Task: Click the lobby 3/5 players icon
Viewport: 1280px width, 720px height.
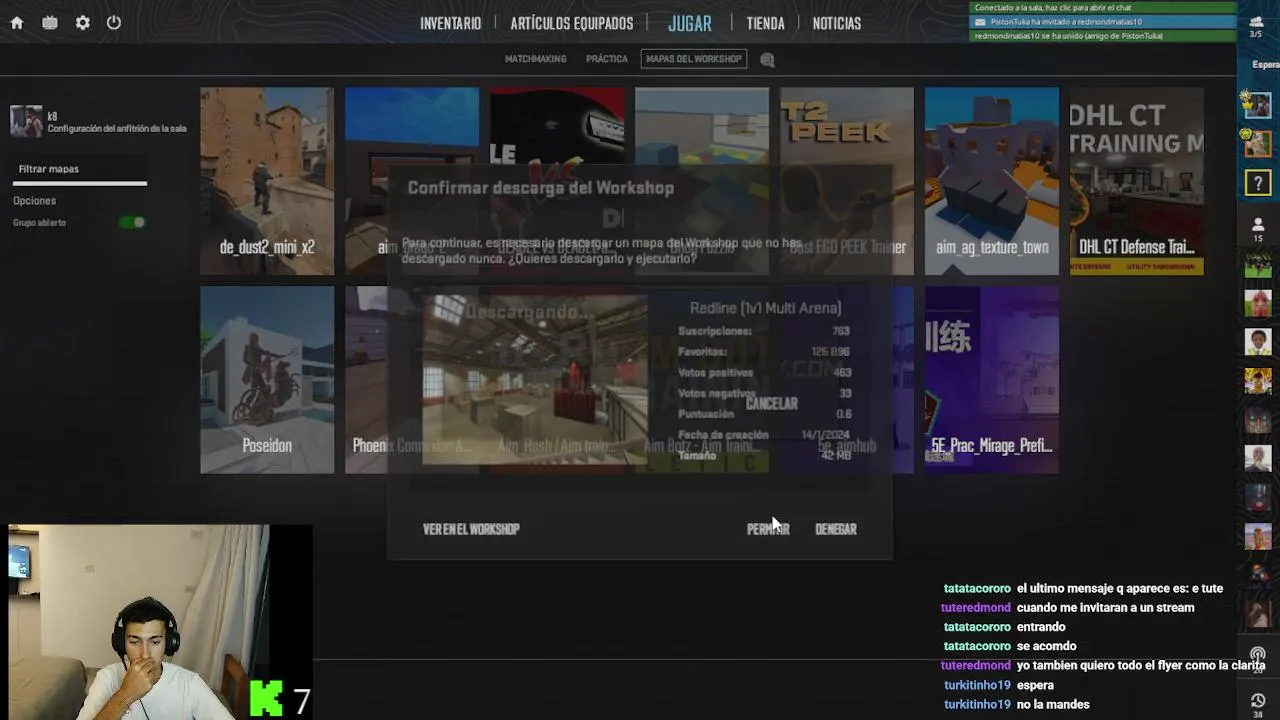Action: (x=1256, y=27)
